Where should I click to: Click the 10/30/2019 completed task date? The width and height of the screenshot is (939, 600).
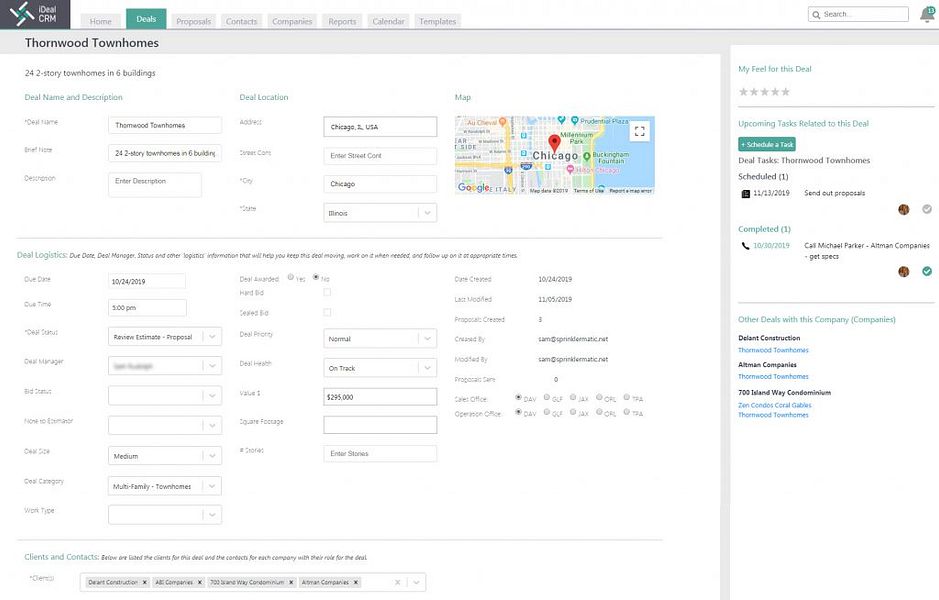click(x=771, y=246)
